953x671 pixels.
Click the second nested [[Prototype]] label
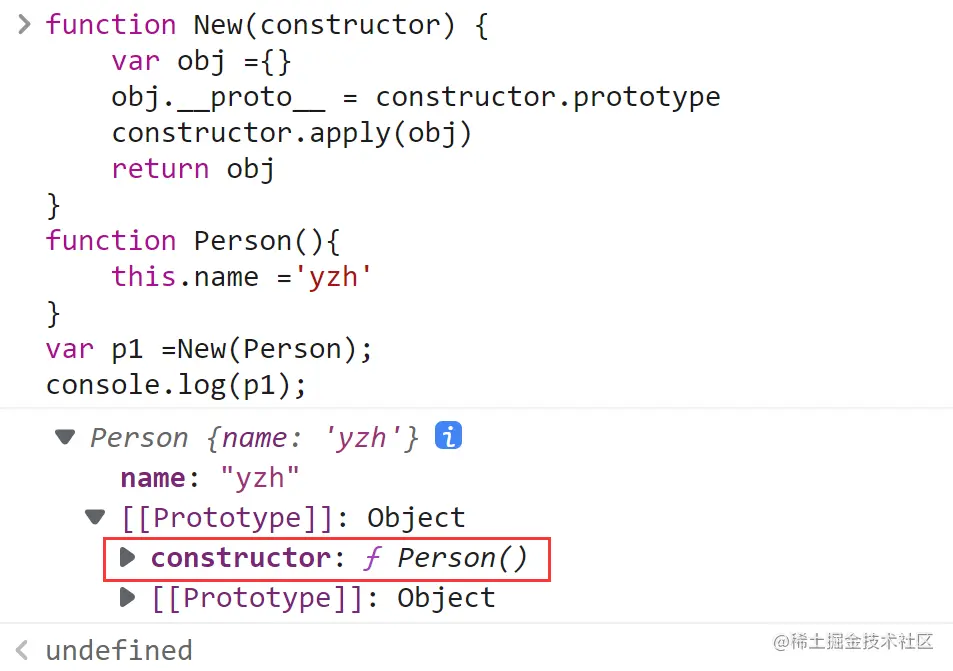click(258, 598)
